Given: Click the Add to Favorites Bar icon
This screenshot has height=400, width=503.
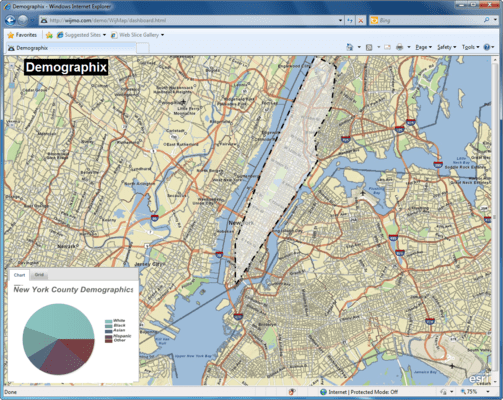Looking at the screenshot, I should pyautogui.click(x=49, y=35).
